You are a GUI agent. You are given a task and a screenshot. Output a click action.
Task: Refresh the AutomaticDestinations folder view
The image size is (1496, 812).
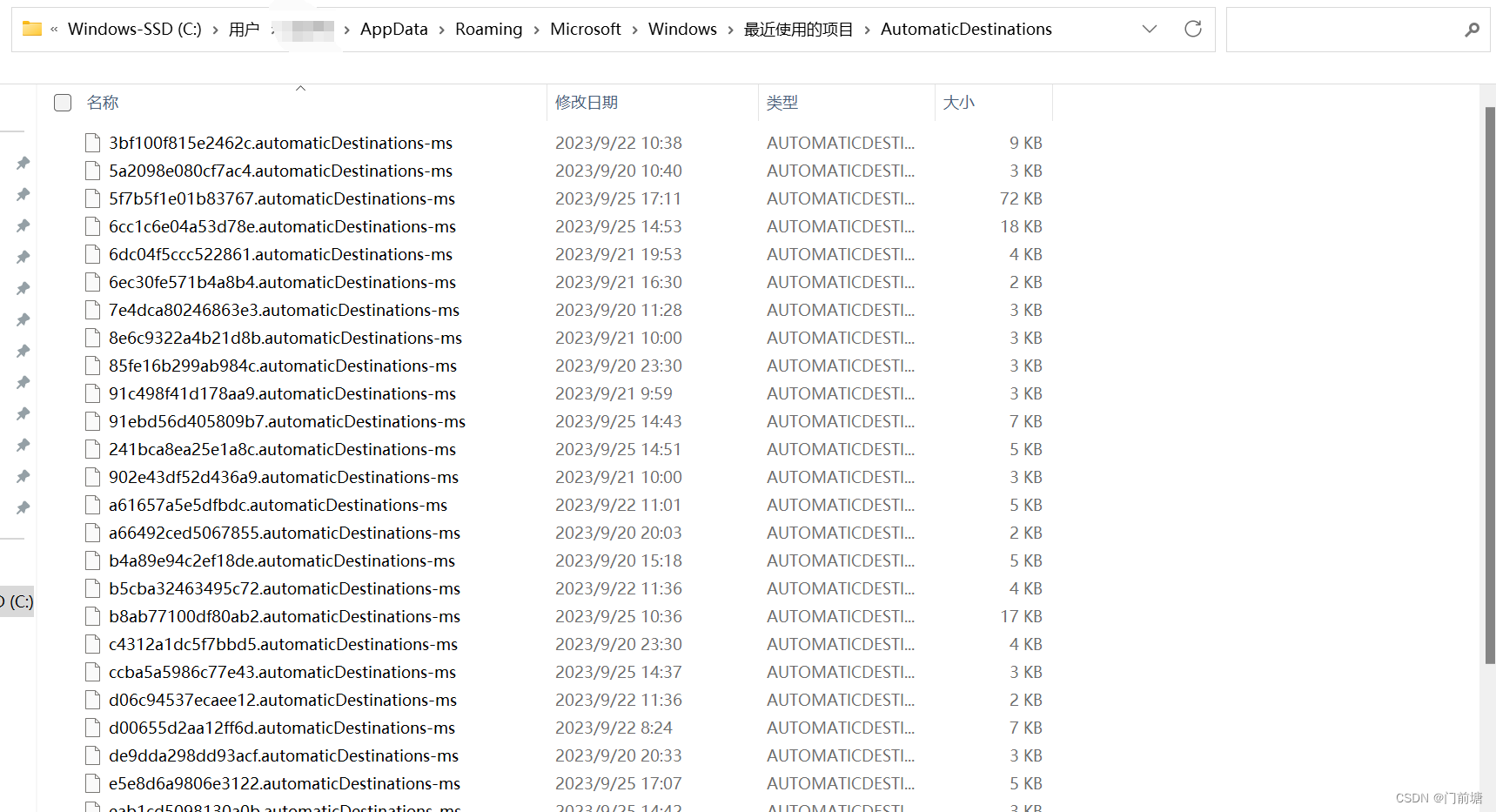pyautogui.click(x=1193, y=29)
